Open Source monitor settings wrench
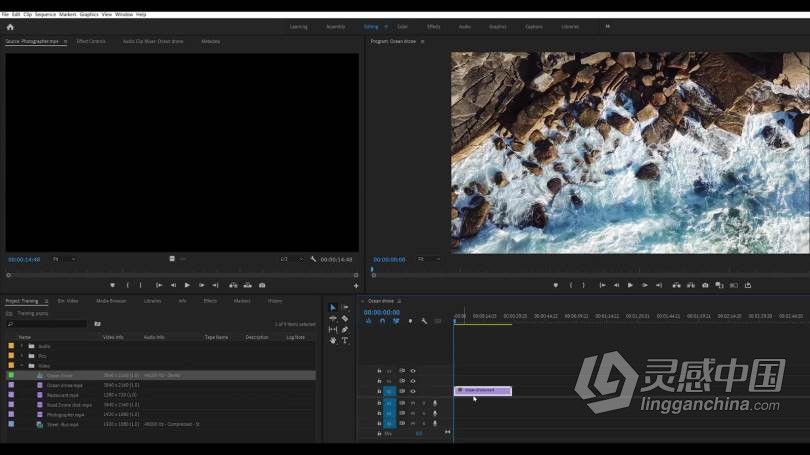 313,259
